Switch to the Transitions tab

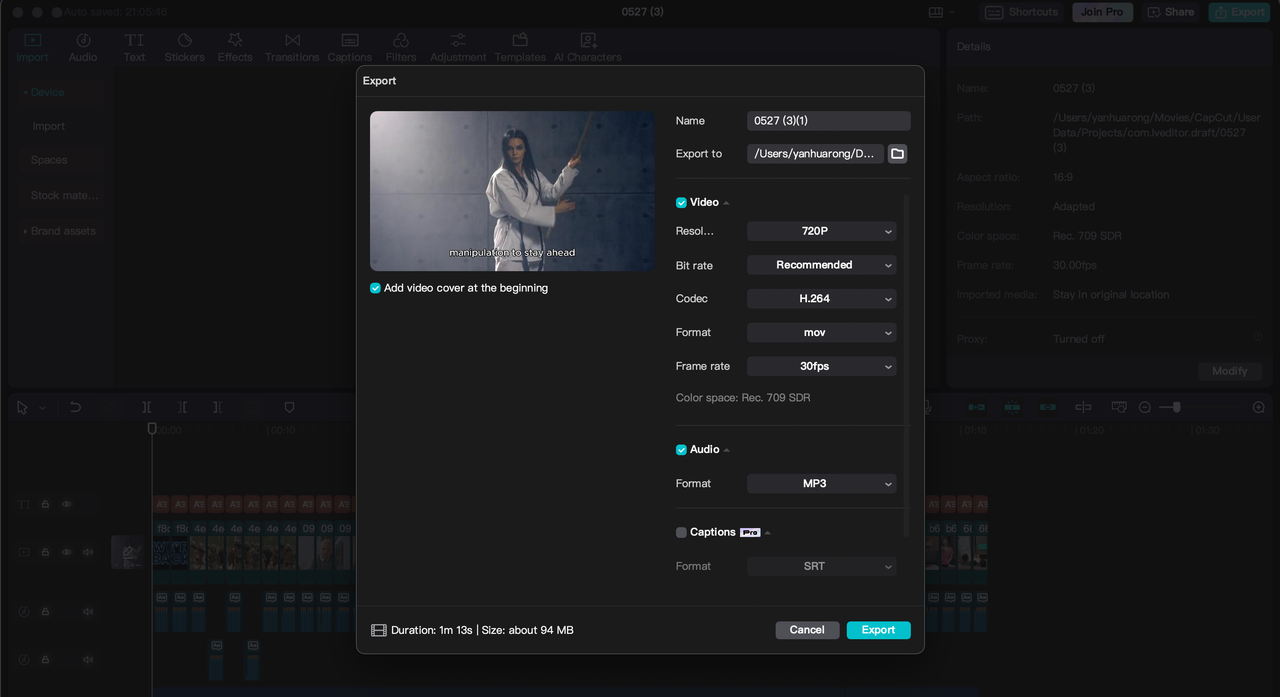(292, 47)
